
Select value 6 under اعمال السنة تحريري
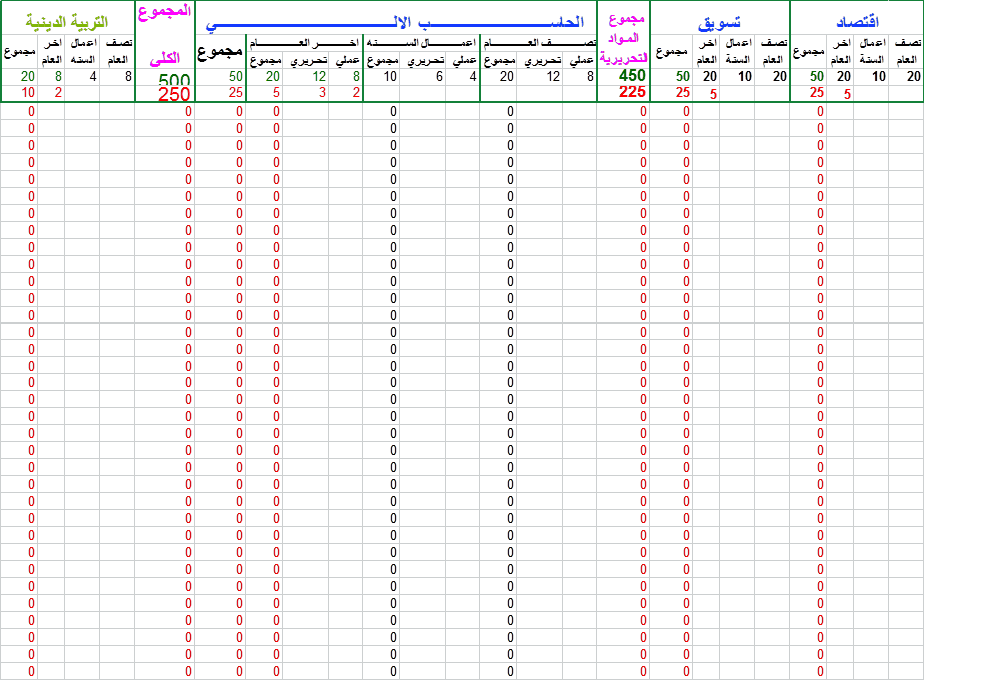[x=439, y=76]
